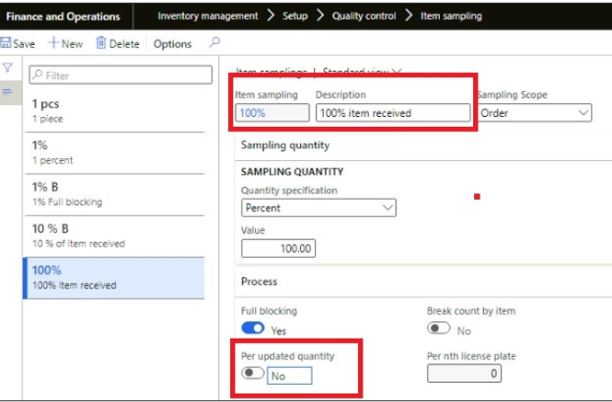
Task: Go to Setup breadcrumb
Action: pyautogui.click(x=295, y=16)
